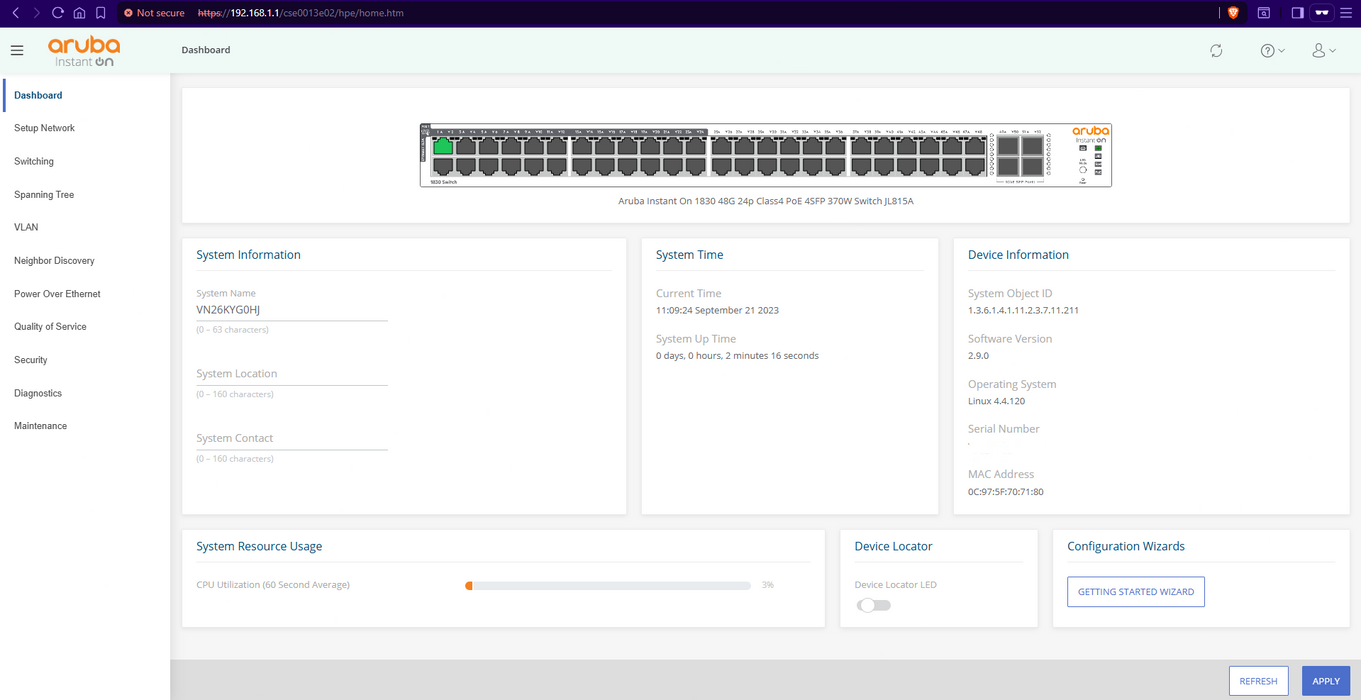The image size is (1361, 700).
Task: Click the MAC address 0C:97:5F:70:71:80
Action: pyautogui.click(x=1006, y=492)
